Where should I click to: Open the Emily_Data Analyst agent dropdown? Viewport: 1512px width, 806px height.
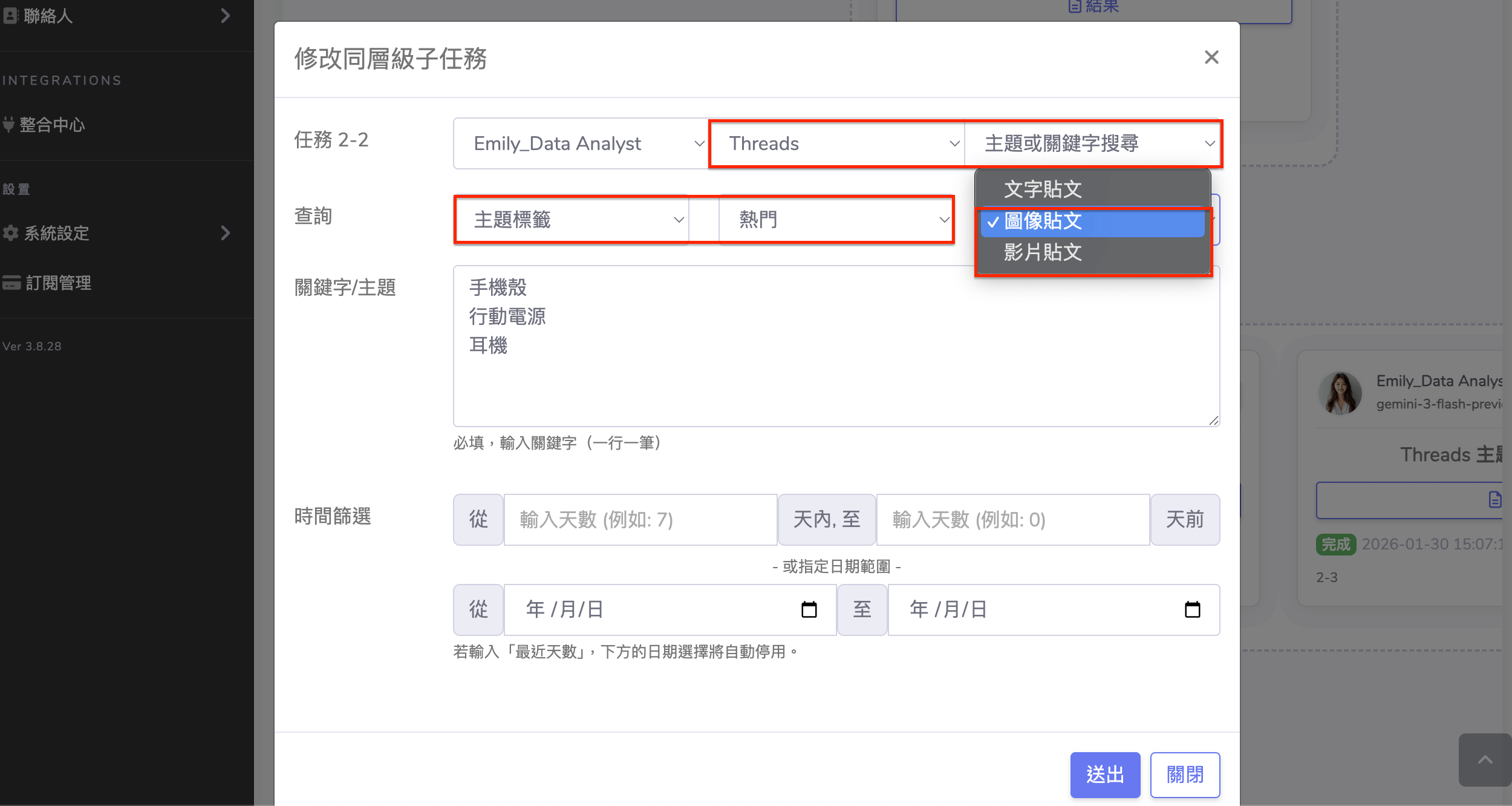click(581, 143)
